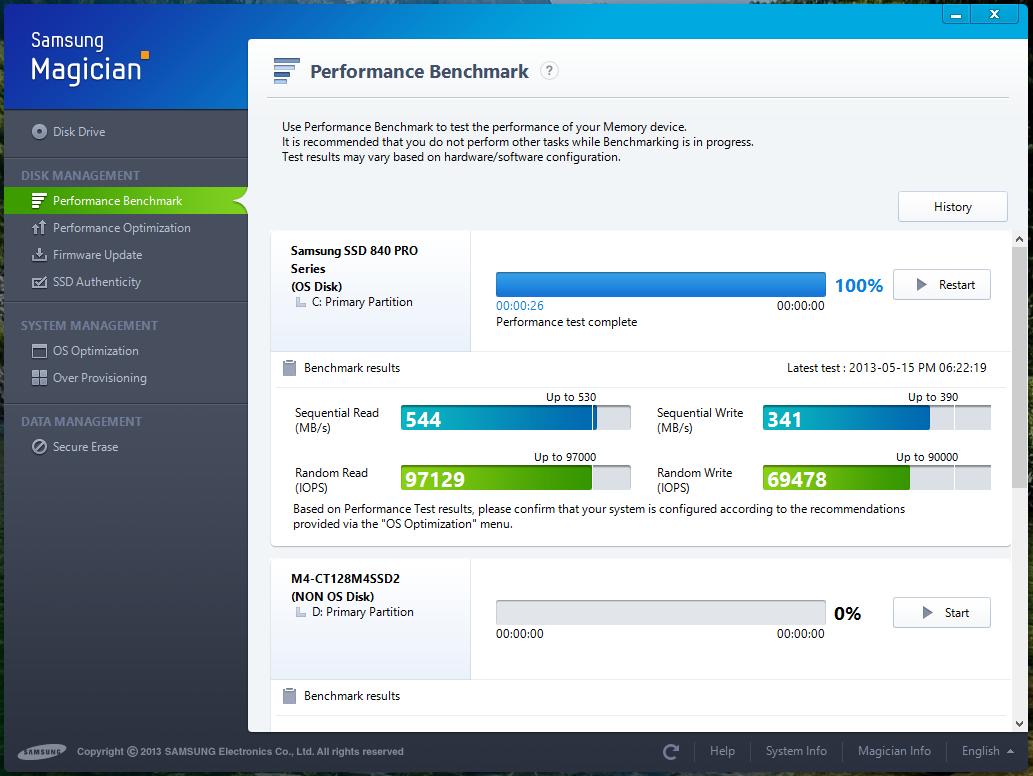Viewport: 1033px width, 776px height.
Task: Click the Performance Benchmark bars icon in sidebar
Action: point(39,201)
